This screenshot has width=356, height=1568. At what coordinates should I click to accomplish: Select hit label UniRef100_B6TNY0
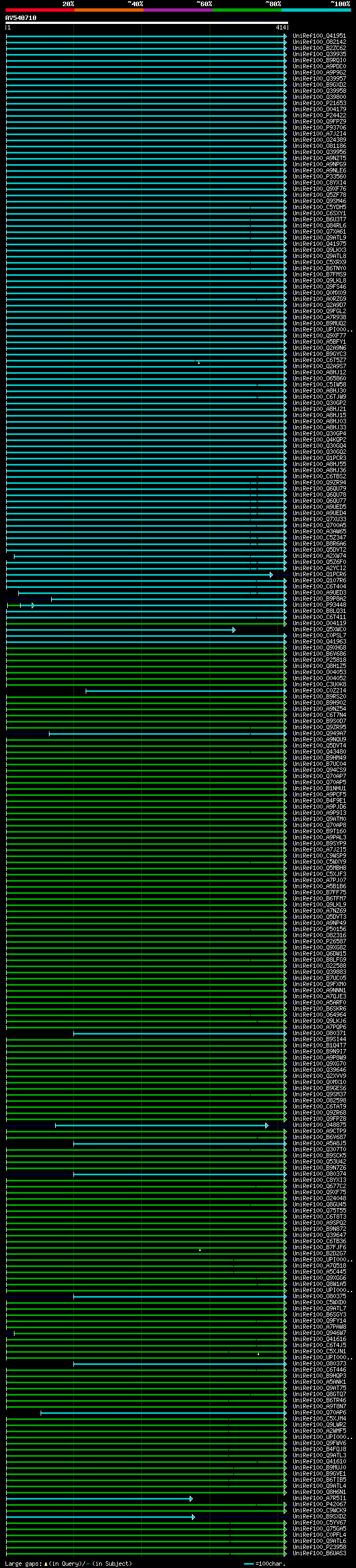click(319, 269)
